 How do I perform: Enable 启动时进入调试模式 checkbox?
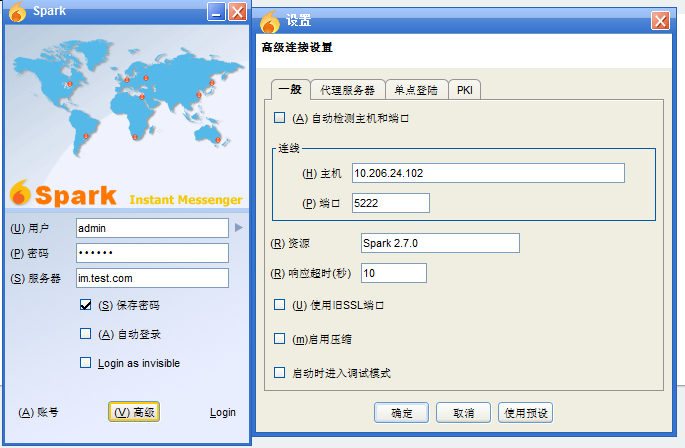coord(280,372)
